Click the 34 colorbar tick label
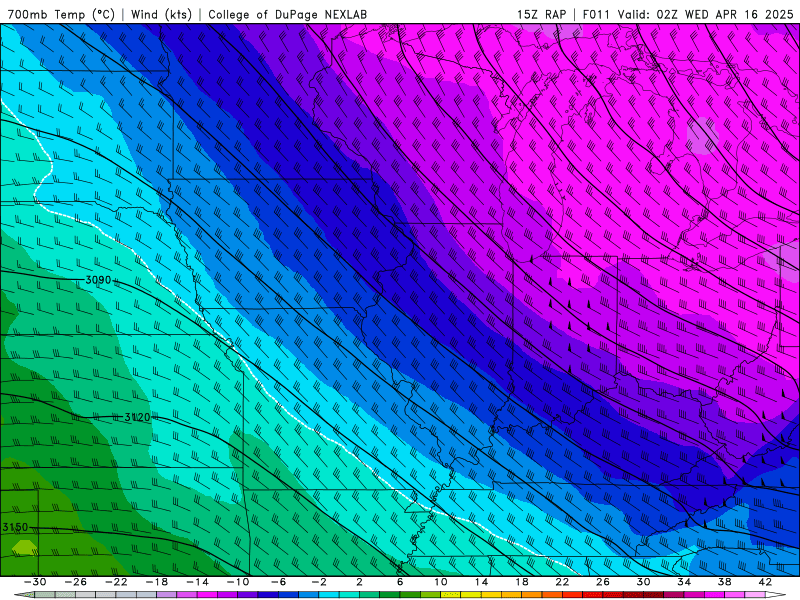This screenshot has width=800, height=600. click(x=684, y=582)
